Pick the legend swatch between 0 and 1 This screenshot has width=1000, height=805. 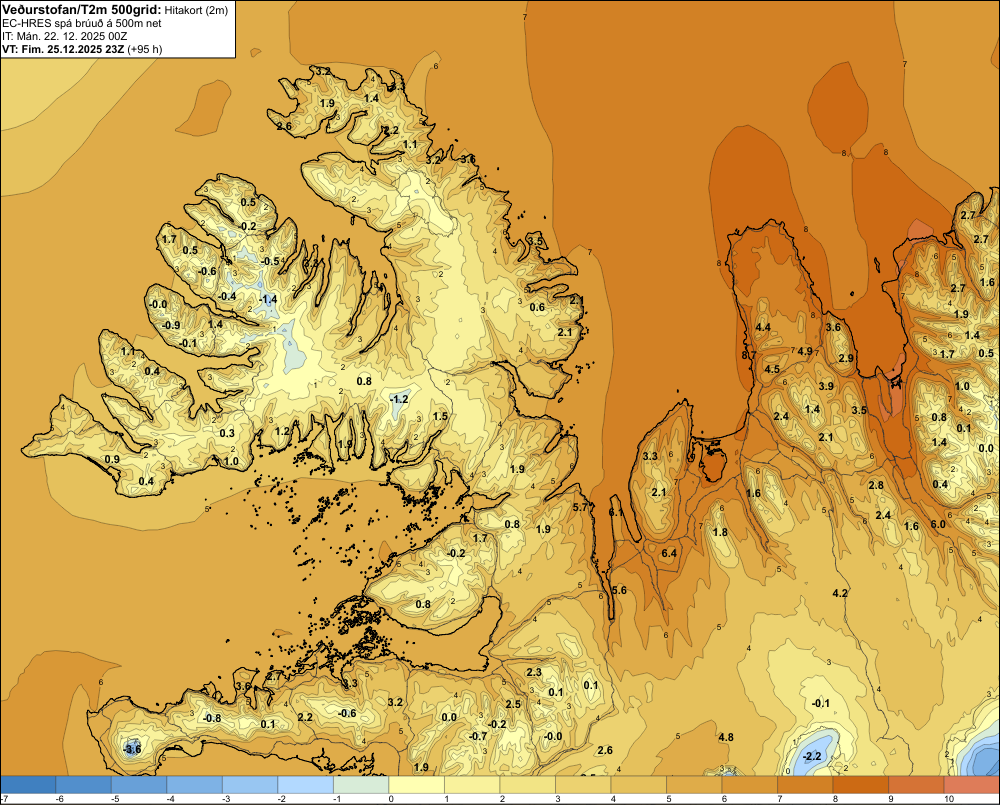[416, 785]
